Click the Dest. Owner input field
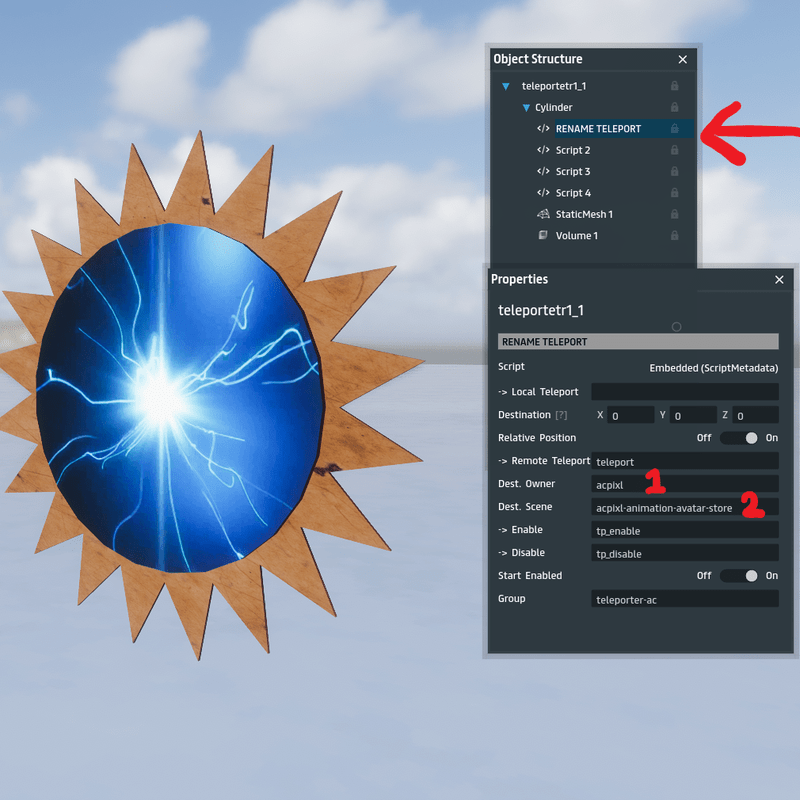The height and width of the screenshot is (800, 800). (684, 485)
